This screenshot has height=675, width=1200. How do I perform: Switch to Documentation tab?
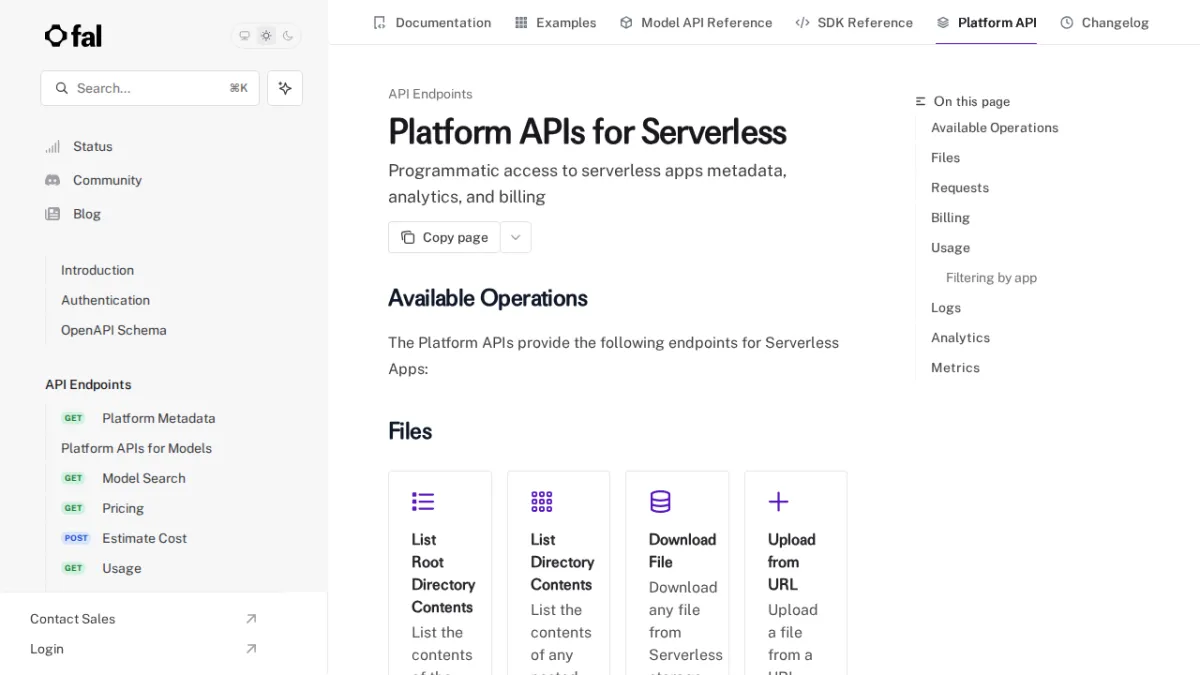pos(432,22)
